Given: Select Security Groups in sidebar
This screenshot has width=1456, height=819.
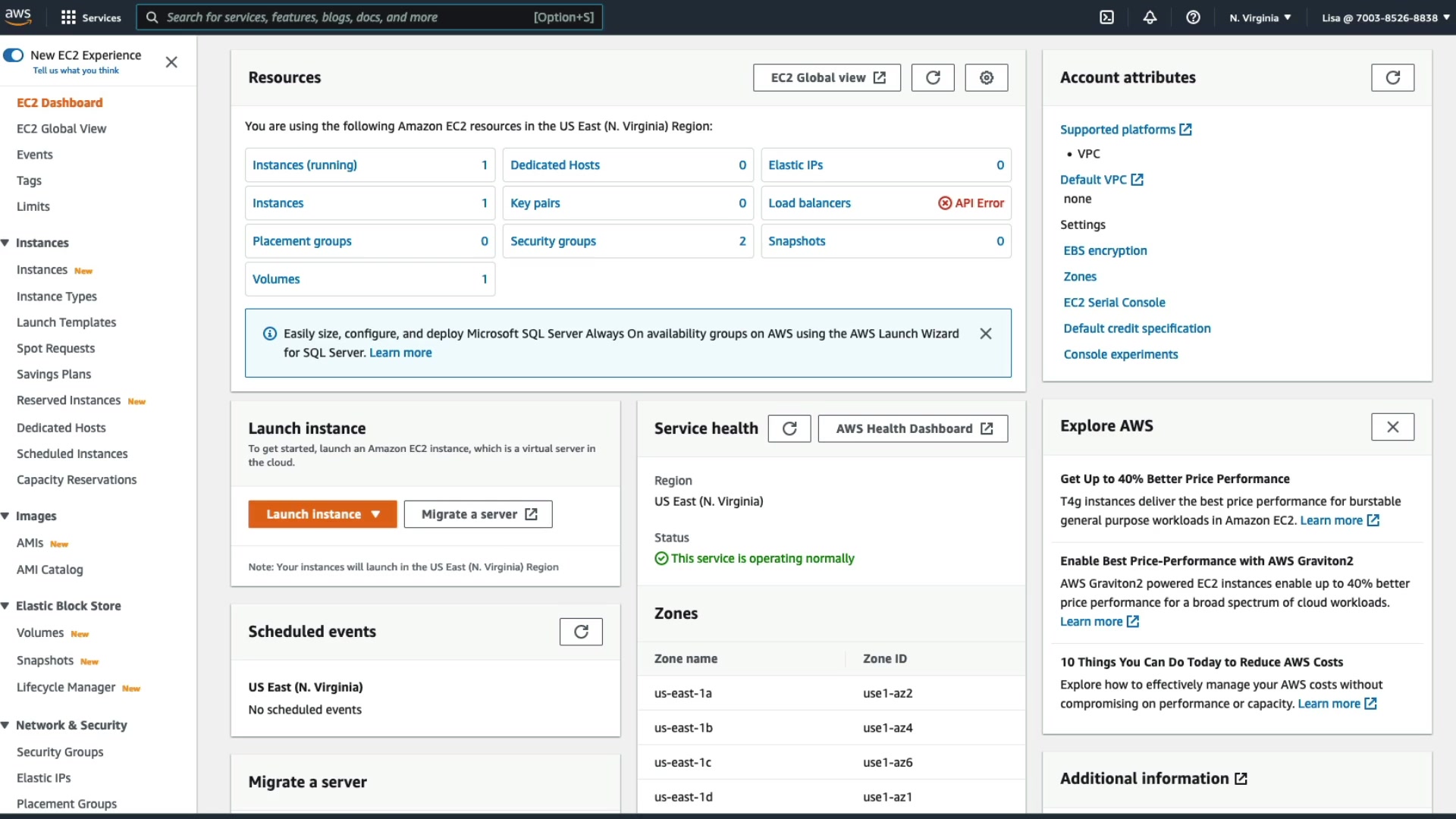Looking at the screenshot, I should pos(60,752).
